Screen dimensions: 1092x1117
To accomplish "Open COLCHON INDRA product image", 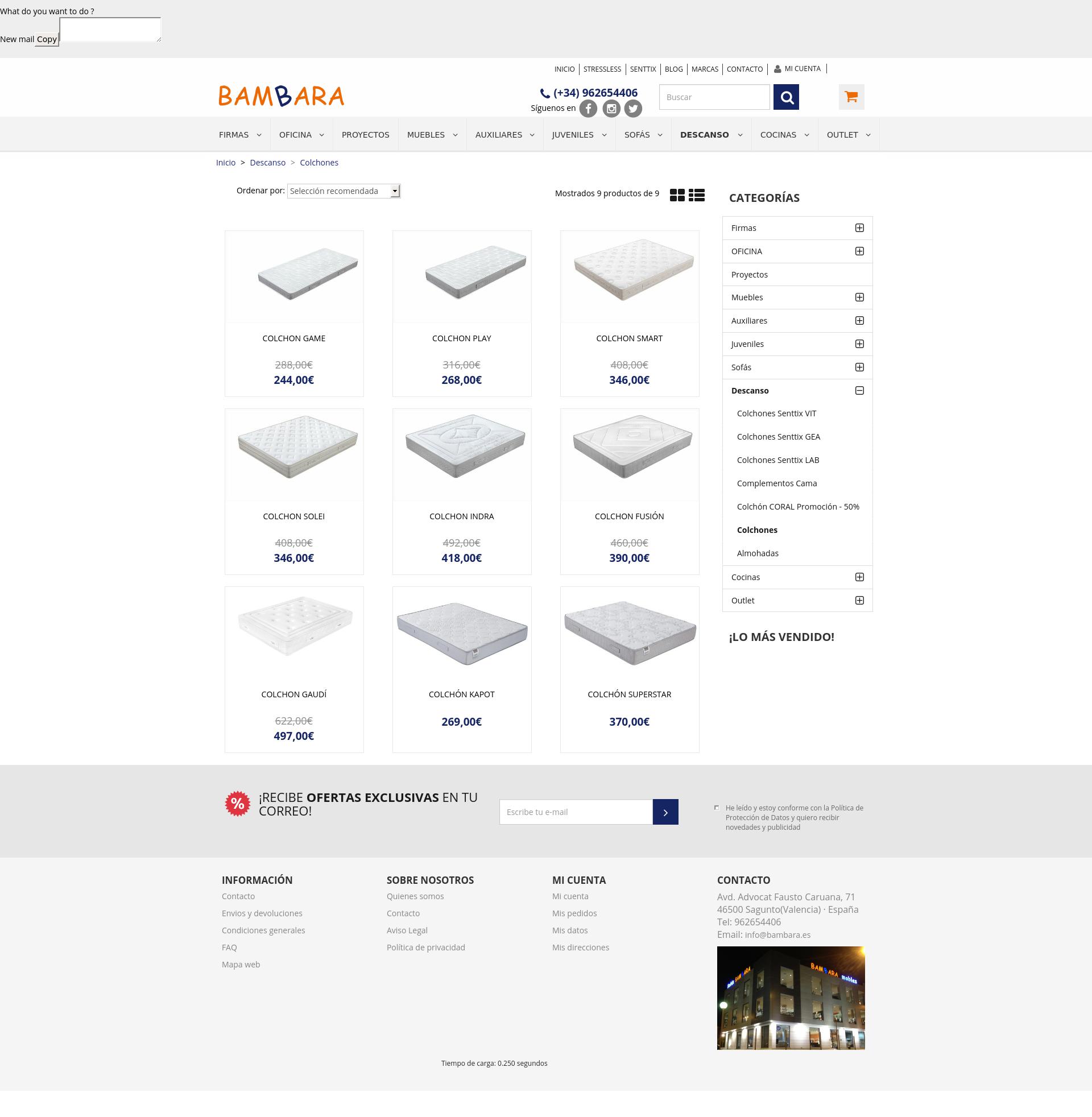I will 462,455.
